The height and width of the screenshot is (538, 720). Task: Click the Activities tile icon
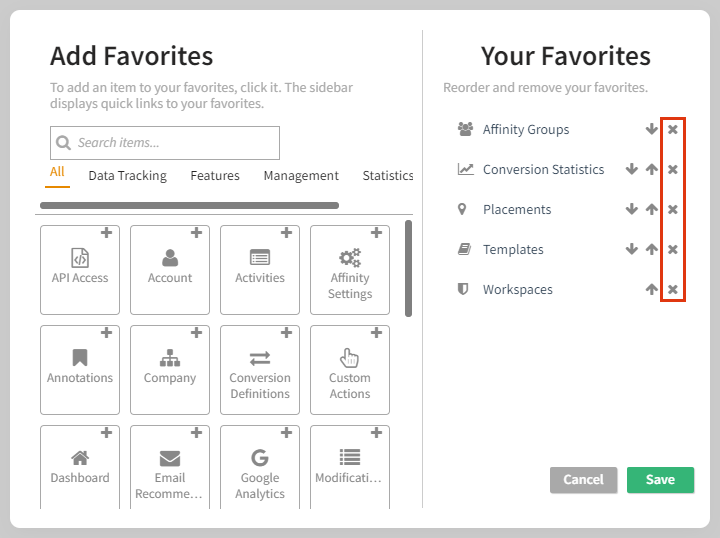tap(260, 257)
